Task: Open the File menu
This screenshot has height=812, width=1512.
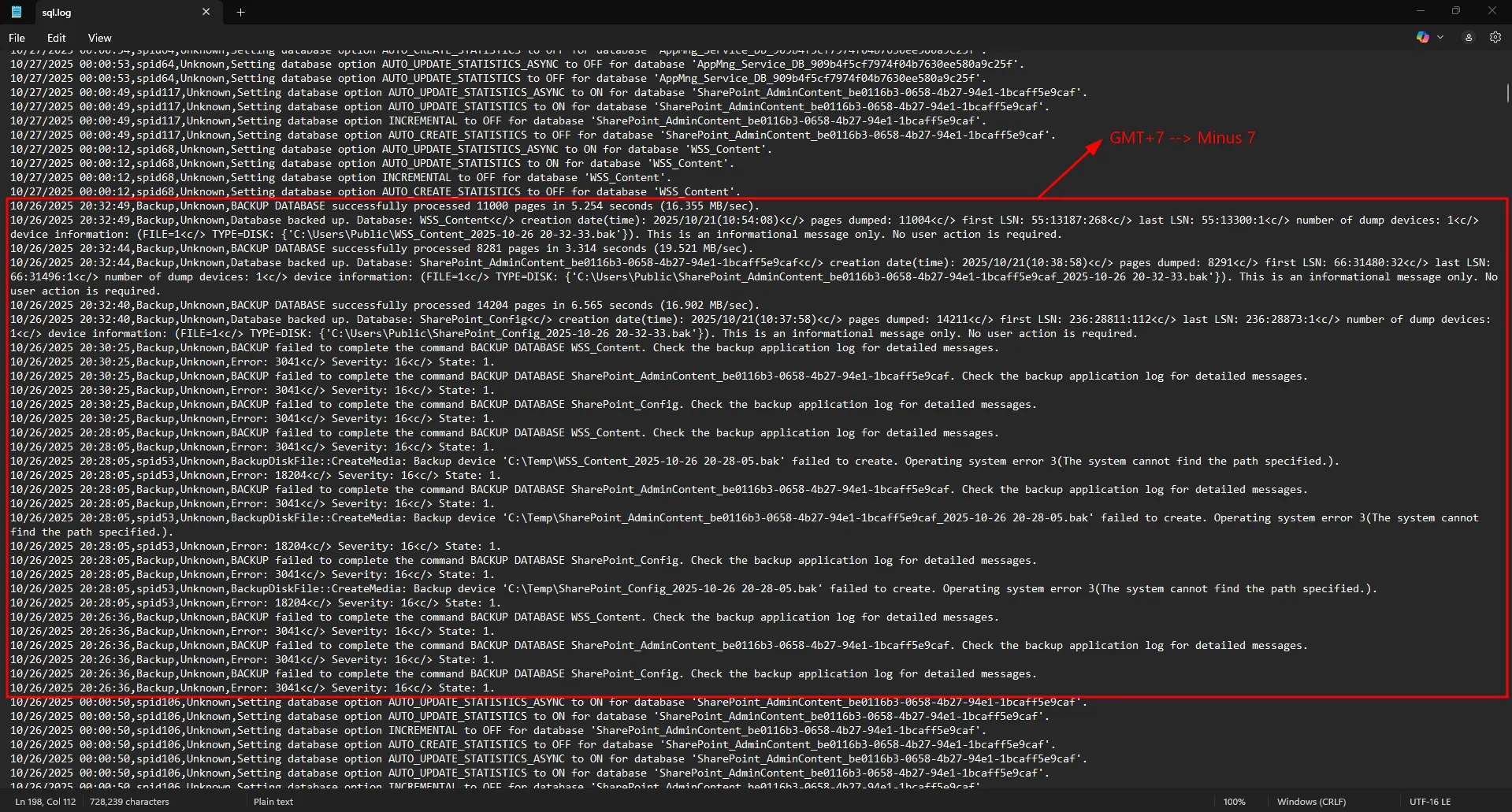Action: click(17, 38)
